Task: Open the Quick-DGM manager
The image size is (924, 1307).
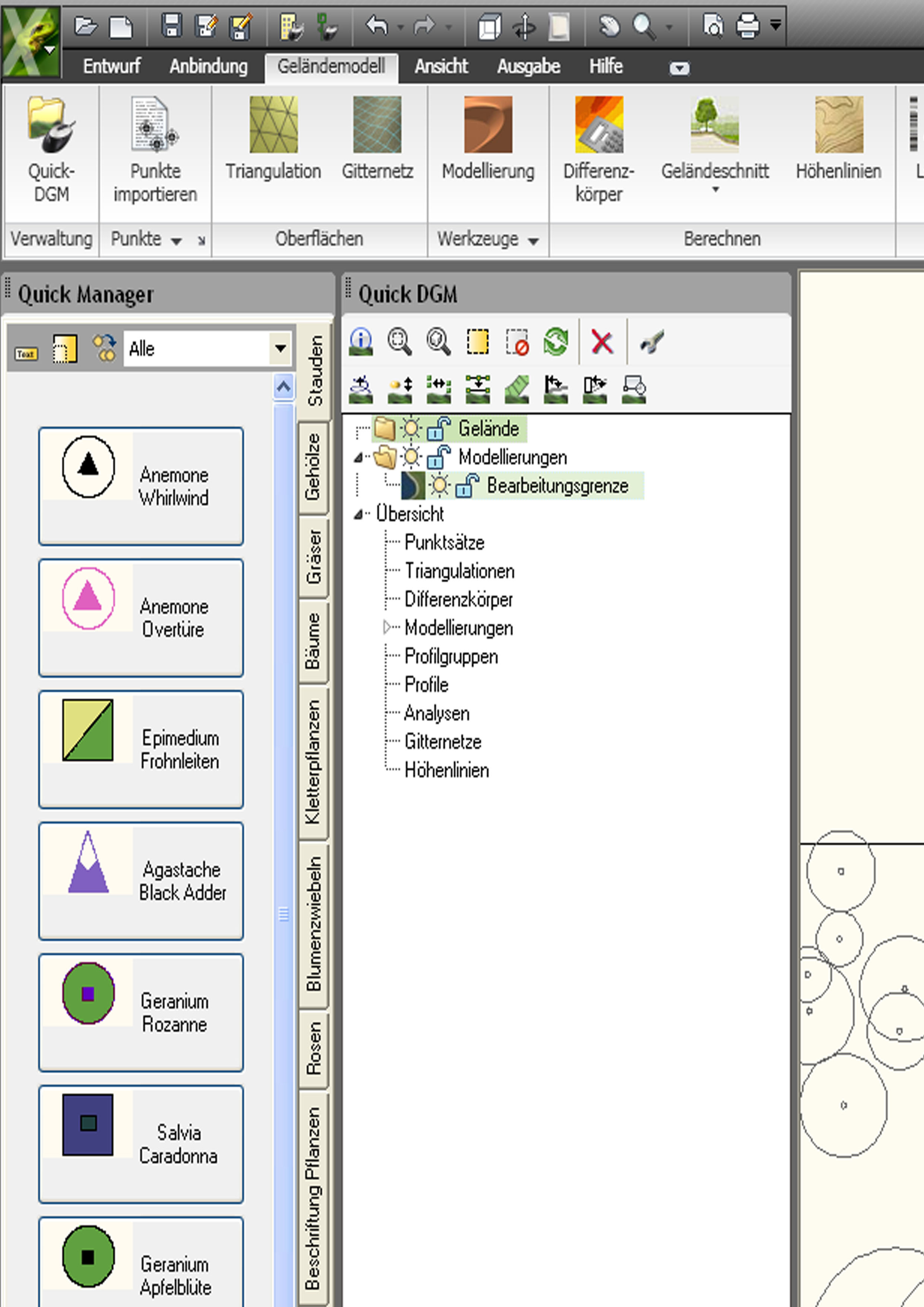Action: point(51,150)
